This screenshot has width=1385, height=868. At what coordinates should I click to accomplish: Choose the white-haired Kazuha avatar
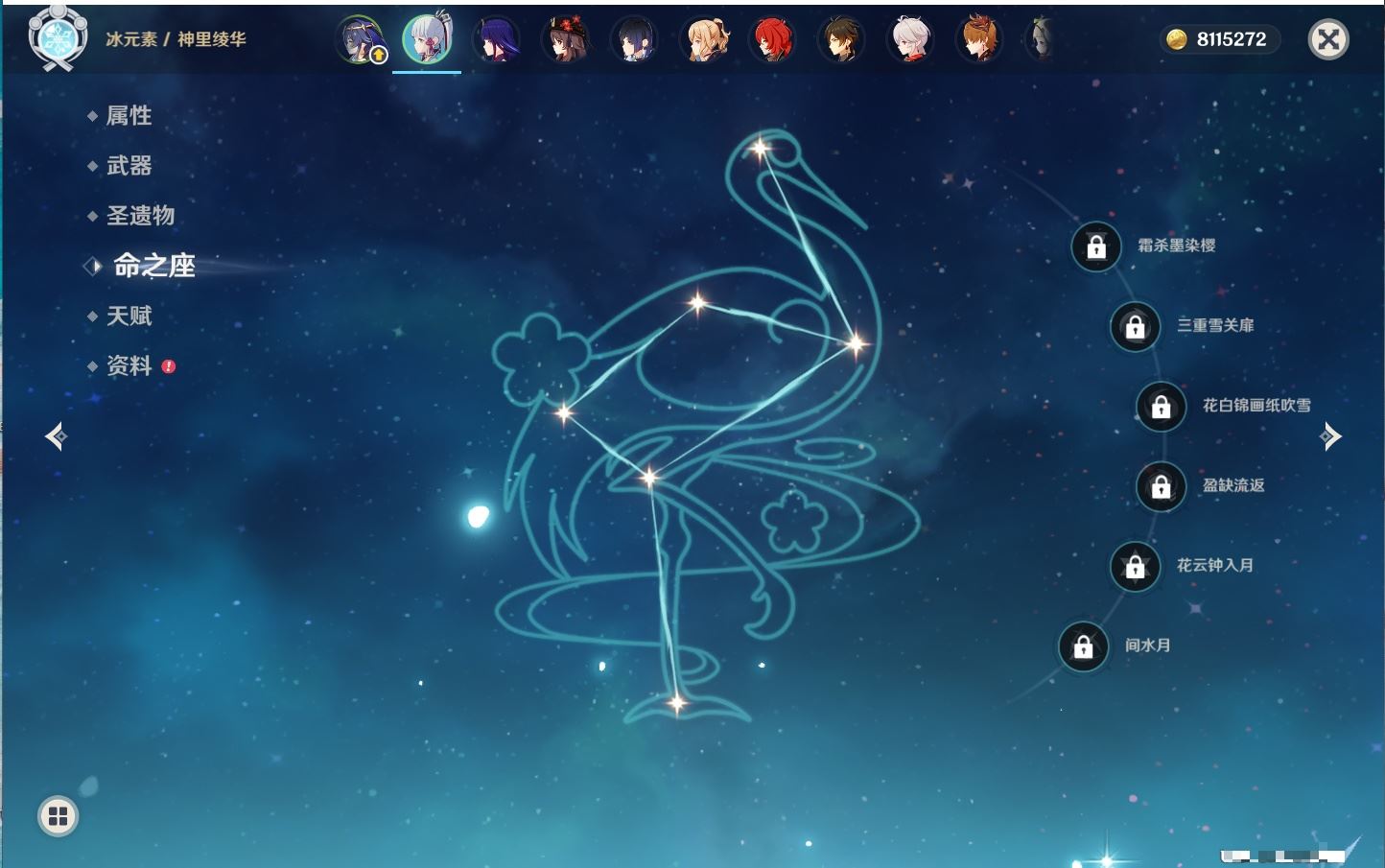point(910,40)
